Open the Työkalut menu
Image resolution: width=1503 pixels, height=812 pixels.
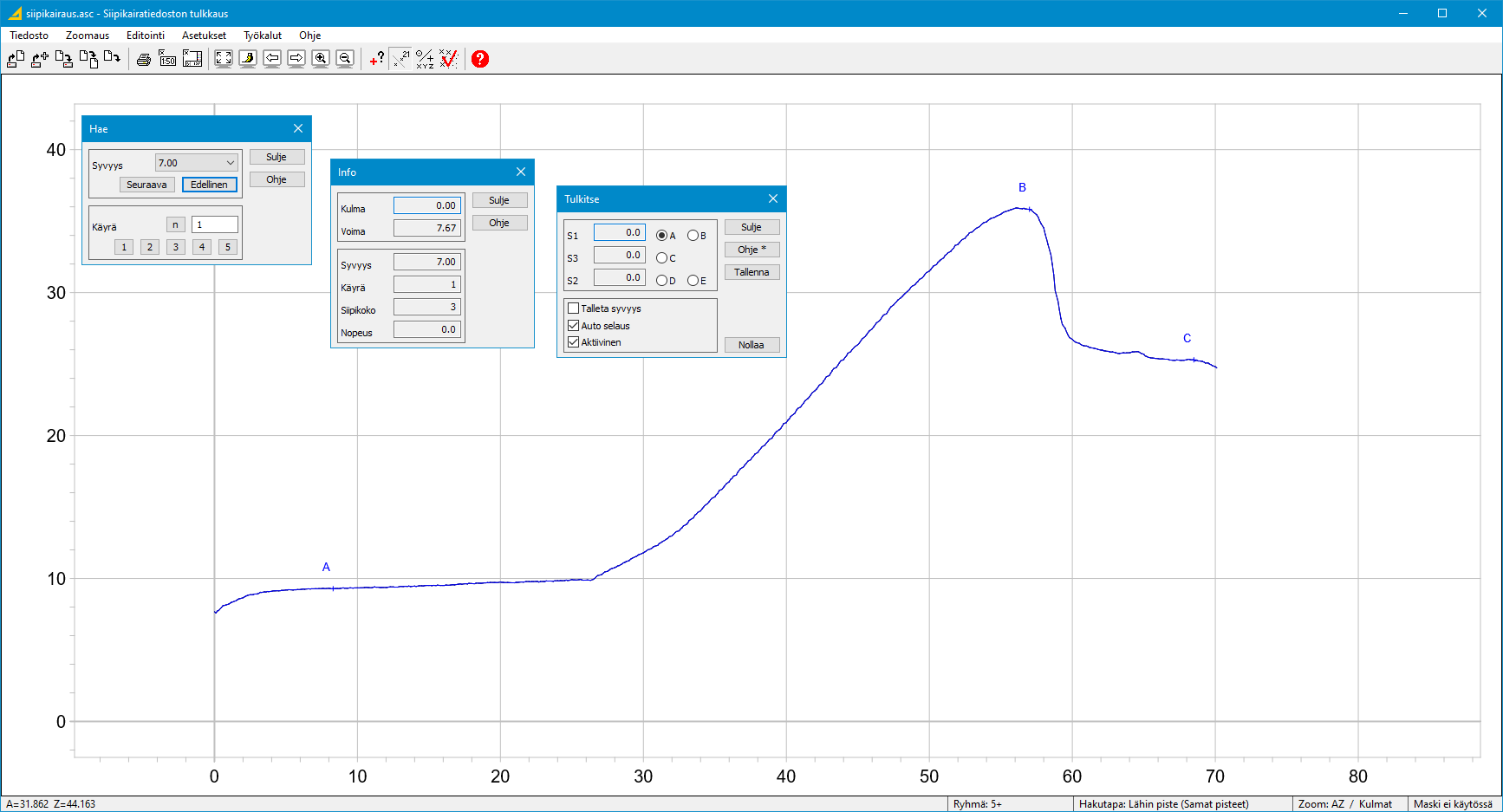263,36
